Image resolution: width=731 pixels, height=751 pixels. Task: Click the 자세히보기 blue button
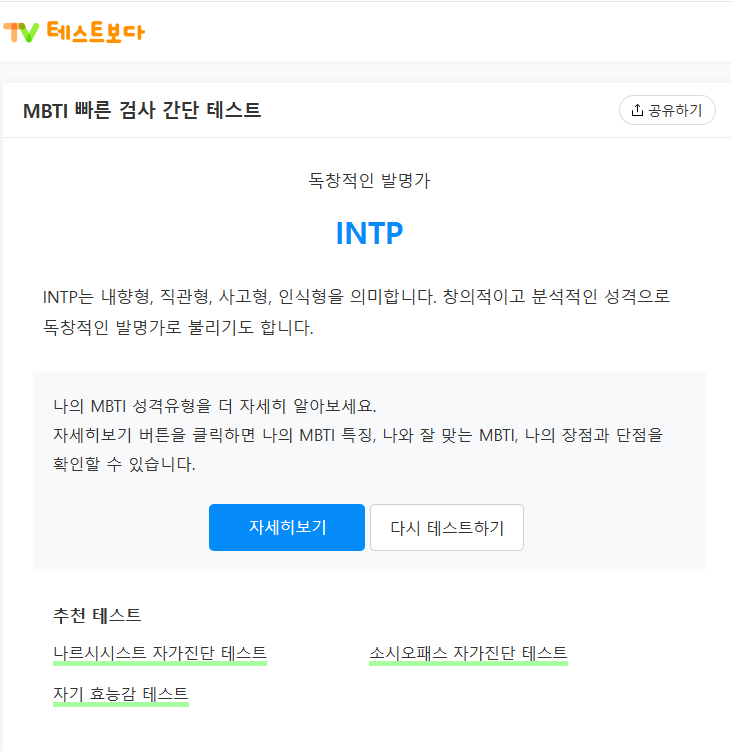tap(287, 527)
